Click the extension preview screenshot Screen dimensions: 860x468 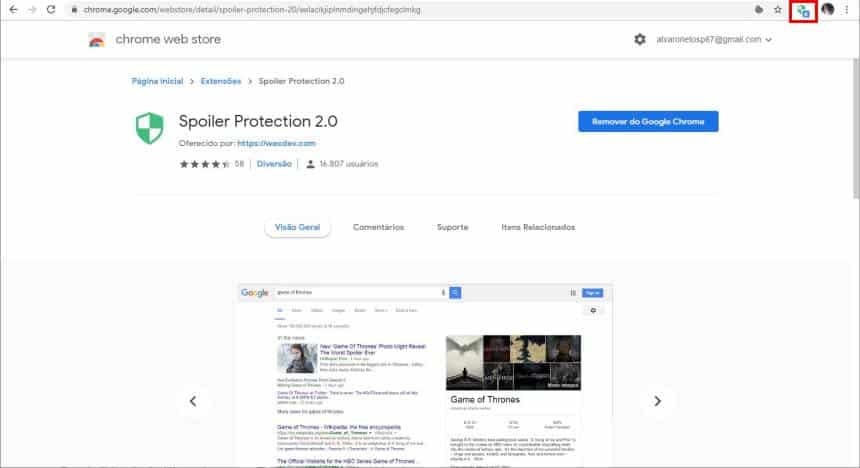(425, 375)
